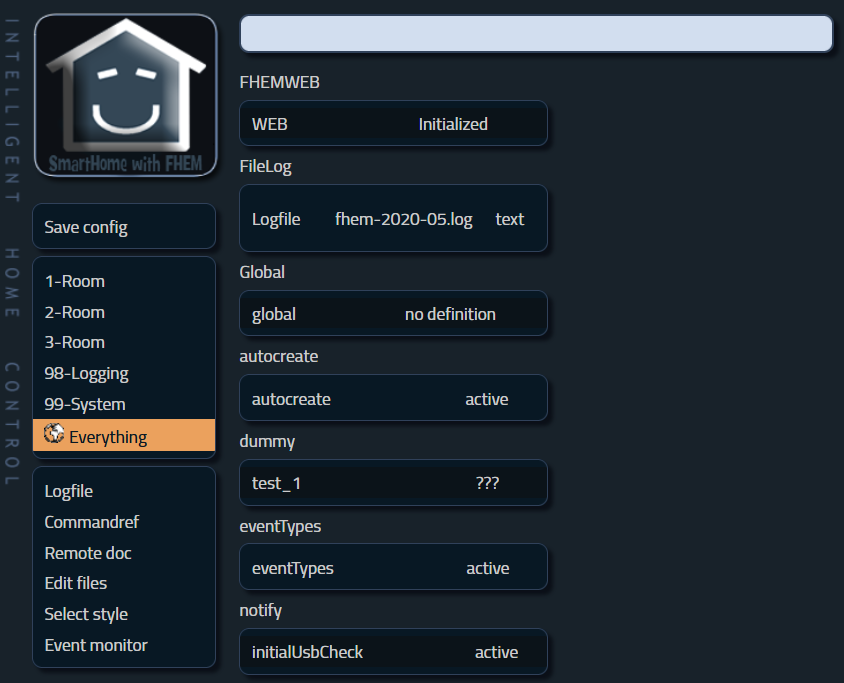Screen dimensions: 844x683
Task: Open the 1-Room room
Action: coord(75,281)
